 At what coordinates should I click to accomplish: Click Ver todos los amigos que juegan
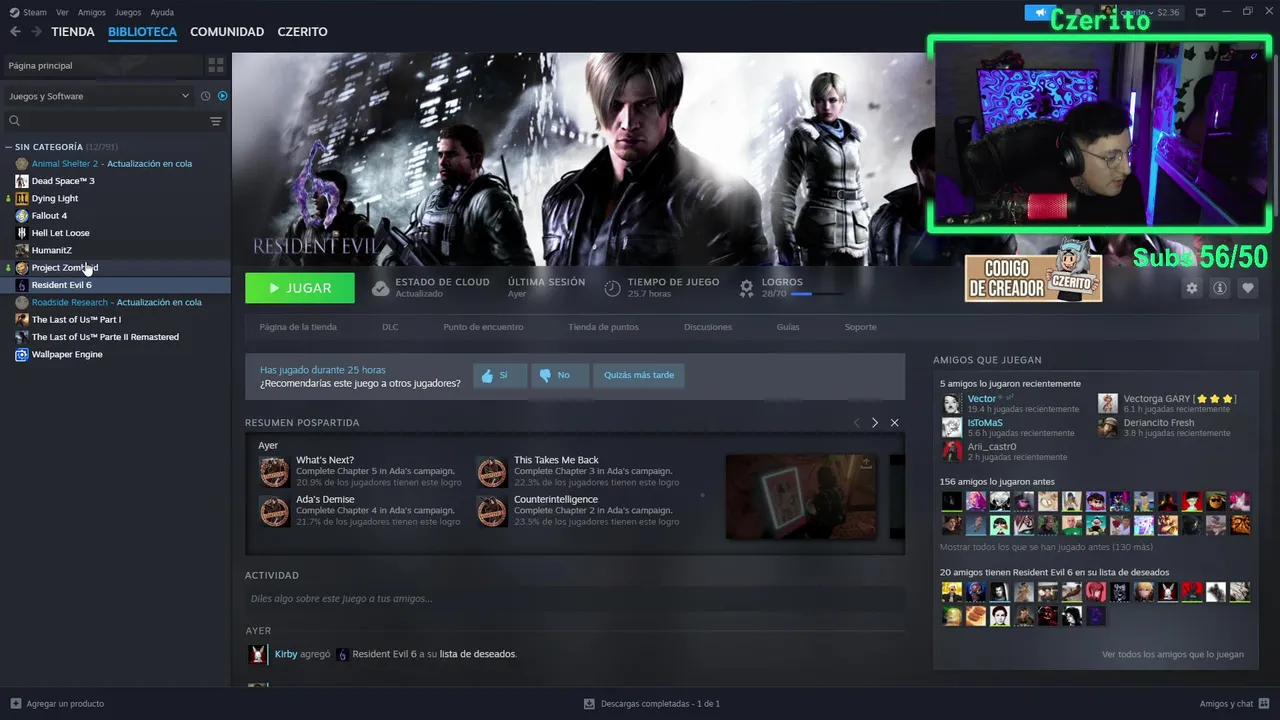[x=1173, y=655]
